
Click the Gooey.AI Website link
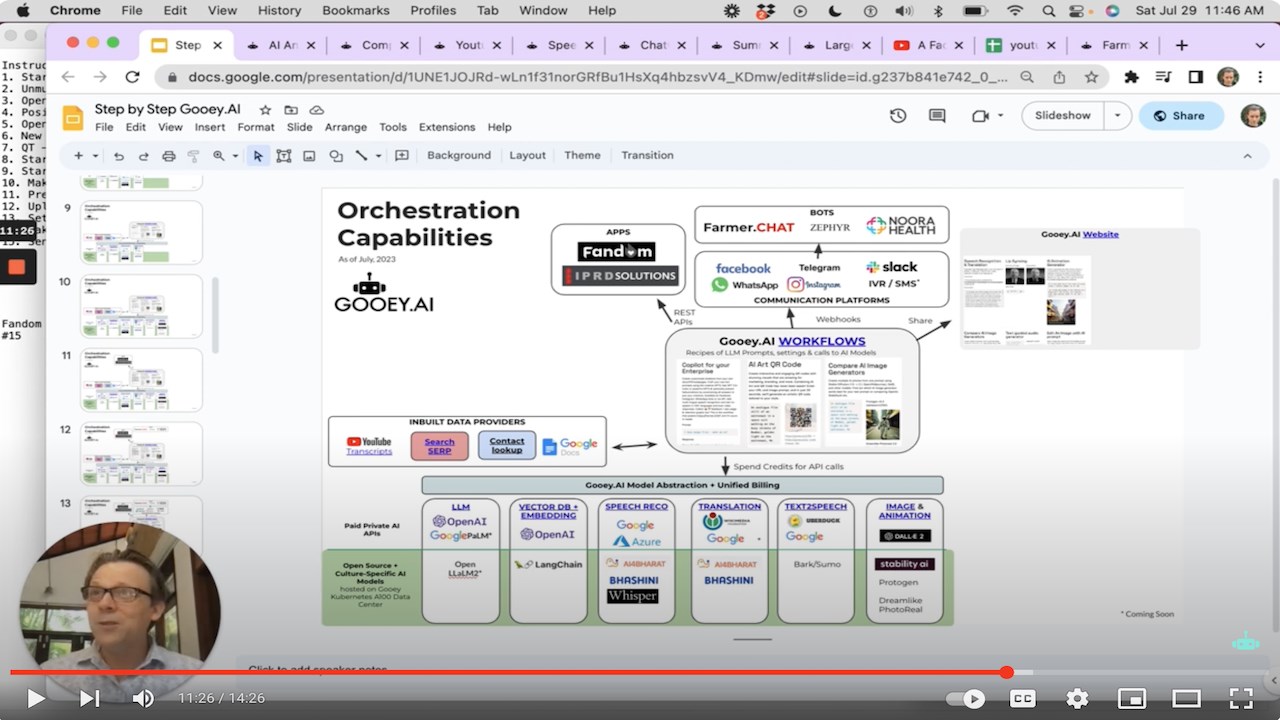1100,234
